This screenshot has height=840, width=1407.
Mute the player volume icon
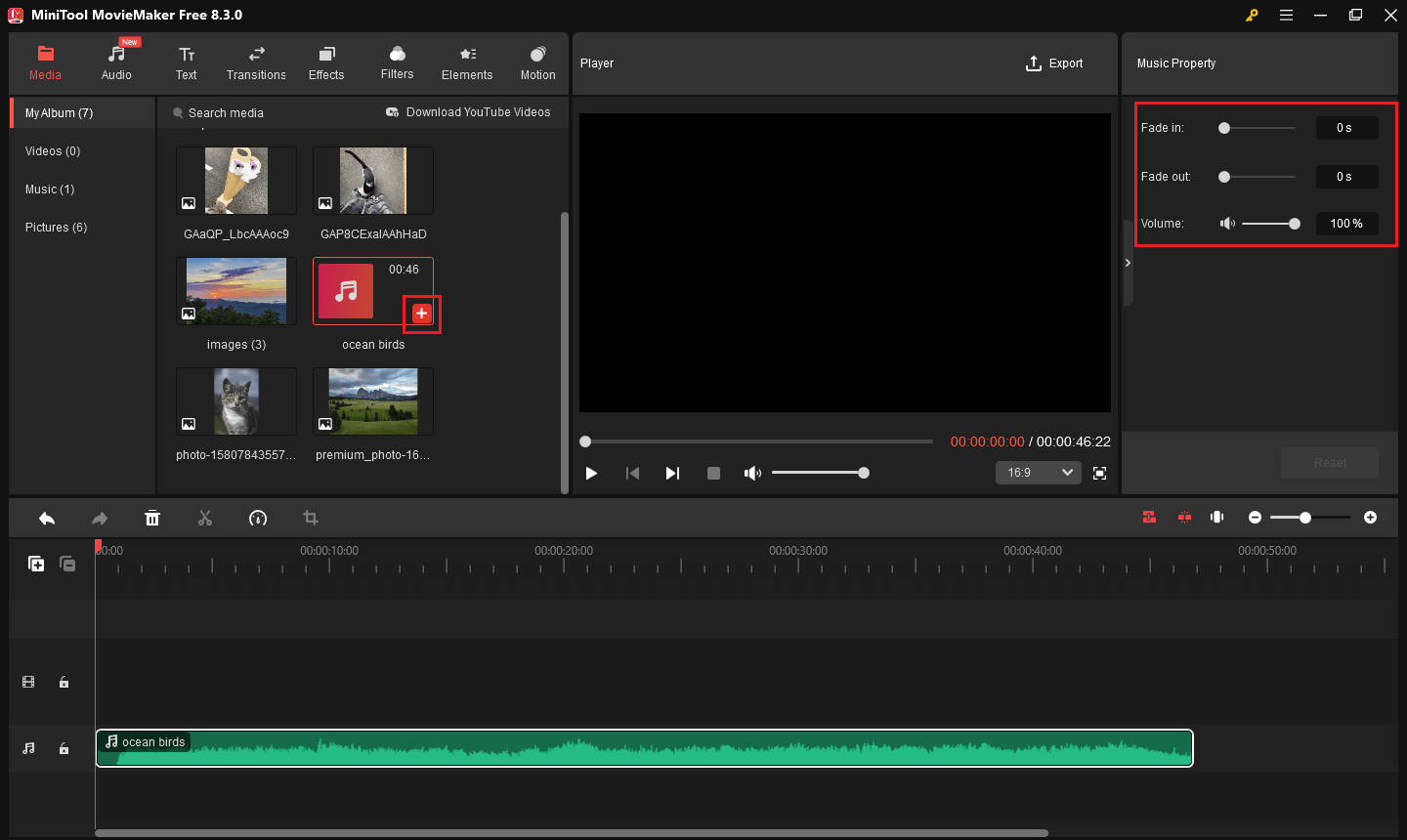(752, 473)
